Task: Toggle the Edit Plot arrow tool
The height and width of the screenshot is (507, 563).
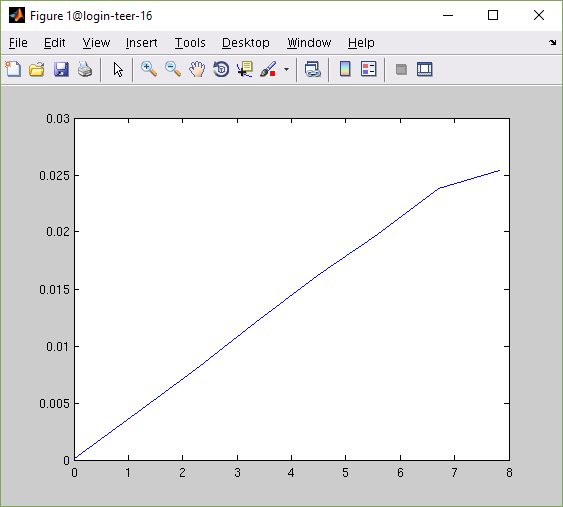Action: (118, 69)
